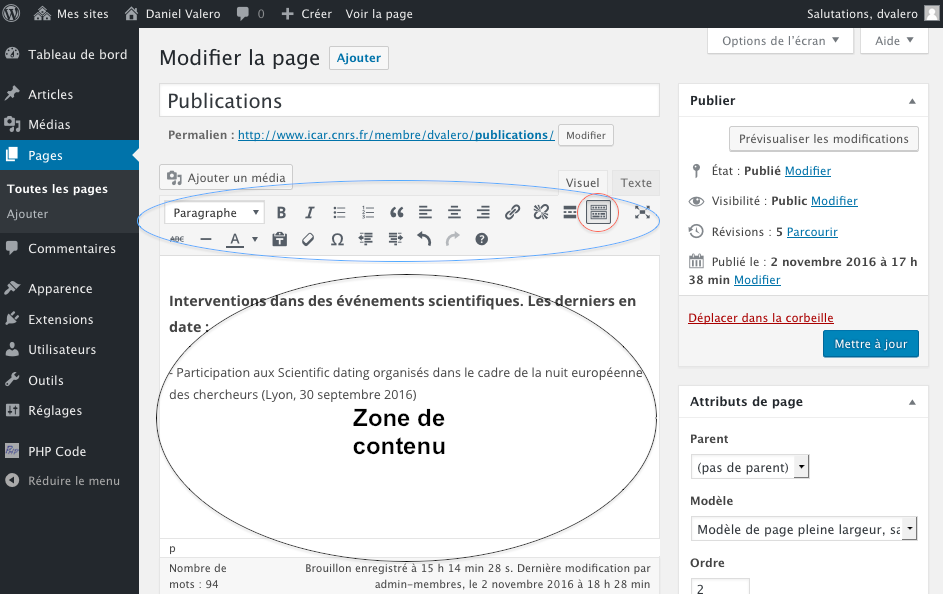The height and width of the screenshot is (594, 943).
Task: Expand the Options de l'écran panel
Action: coord(780,41)
